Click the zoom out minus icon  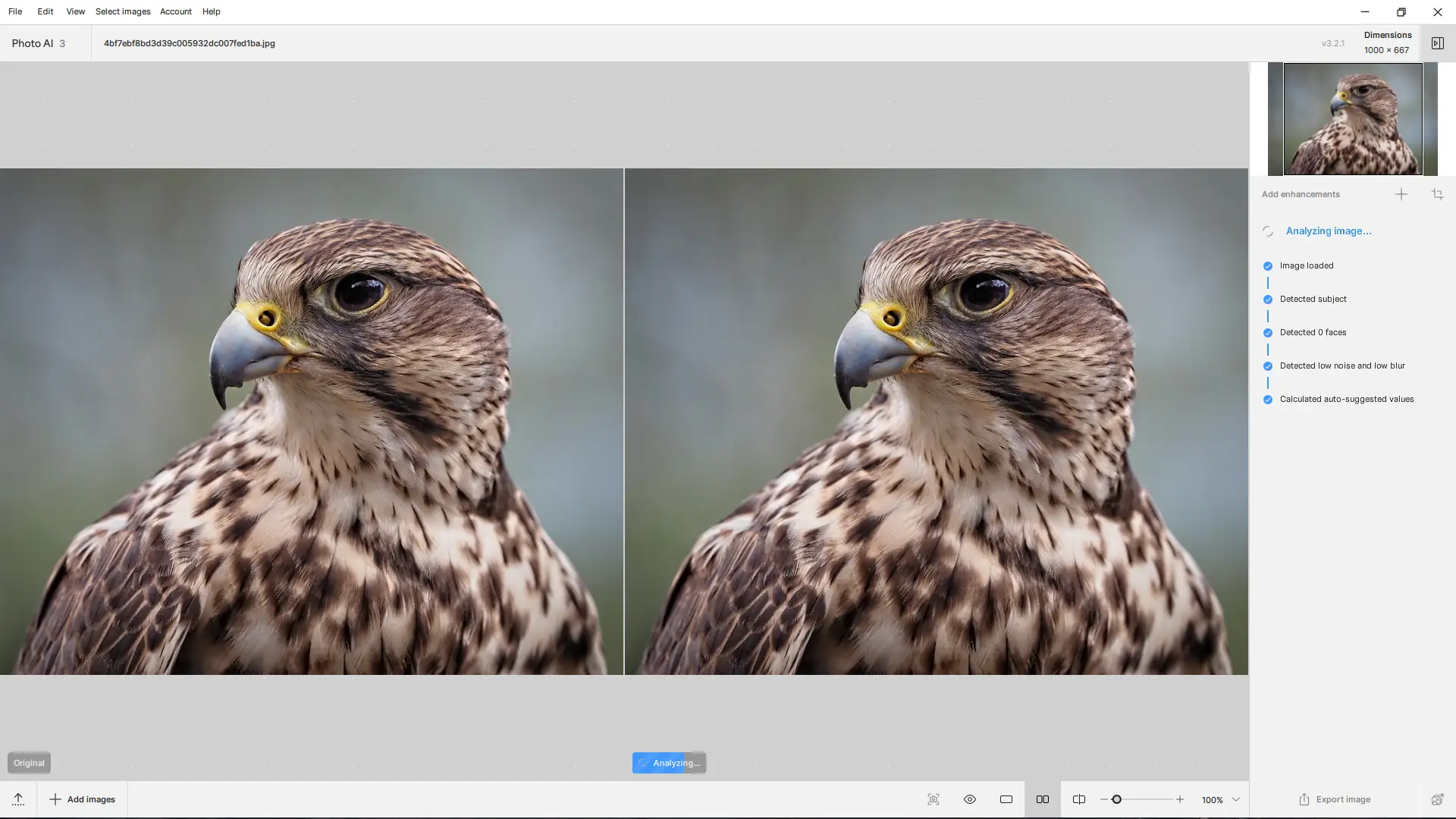[x=1104, y=799]
